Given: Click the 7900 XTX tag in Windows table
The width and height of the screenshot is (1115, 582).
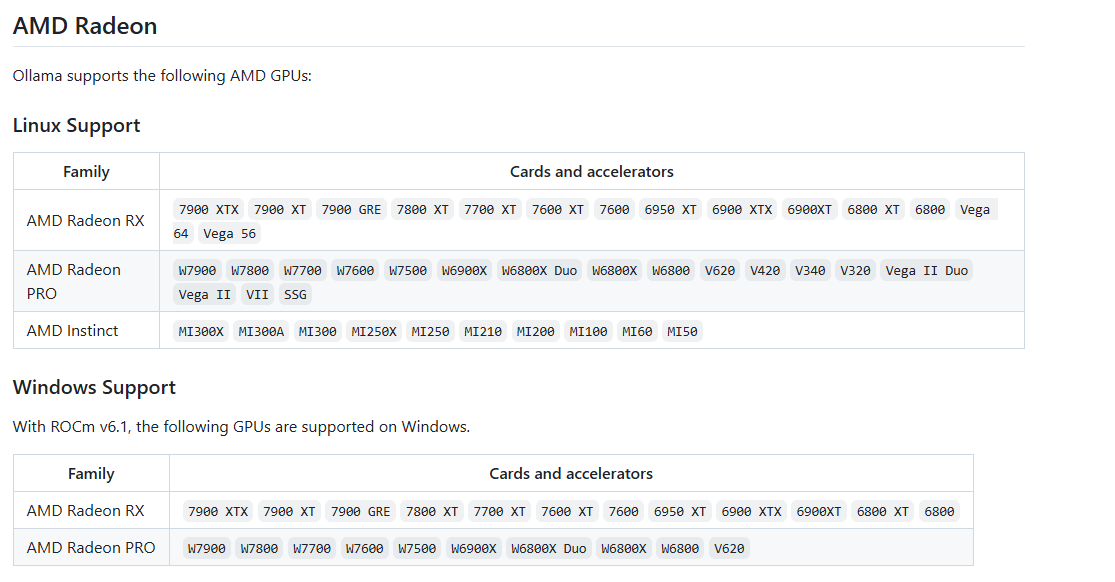Looking at the screenshot, I should [x=218, y=512].
